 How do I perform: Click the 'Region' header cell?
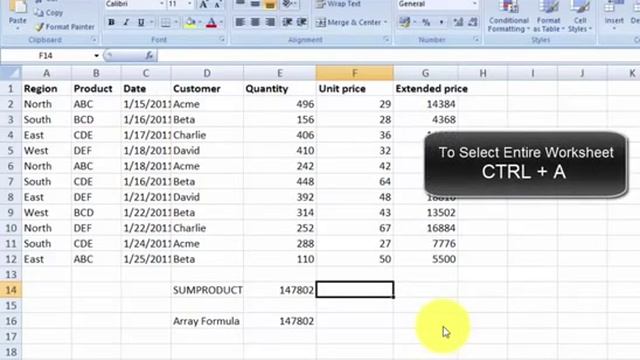click(47, 89)
